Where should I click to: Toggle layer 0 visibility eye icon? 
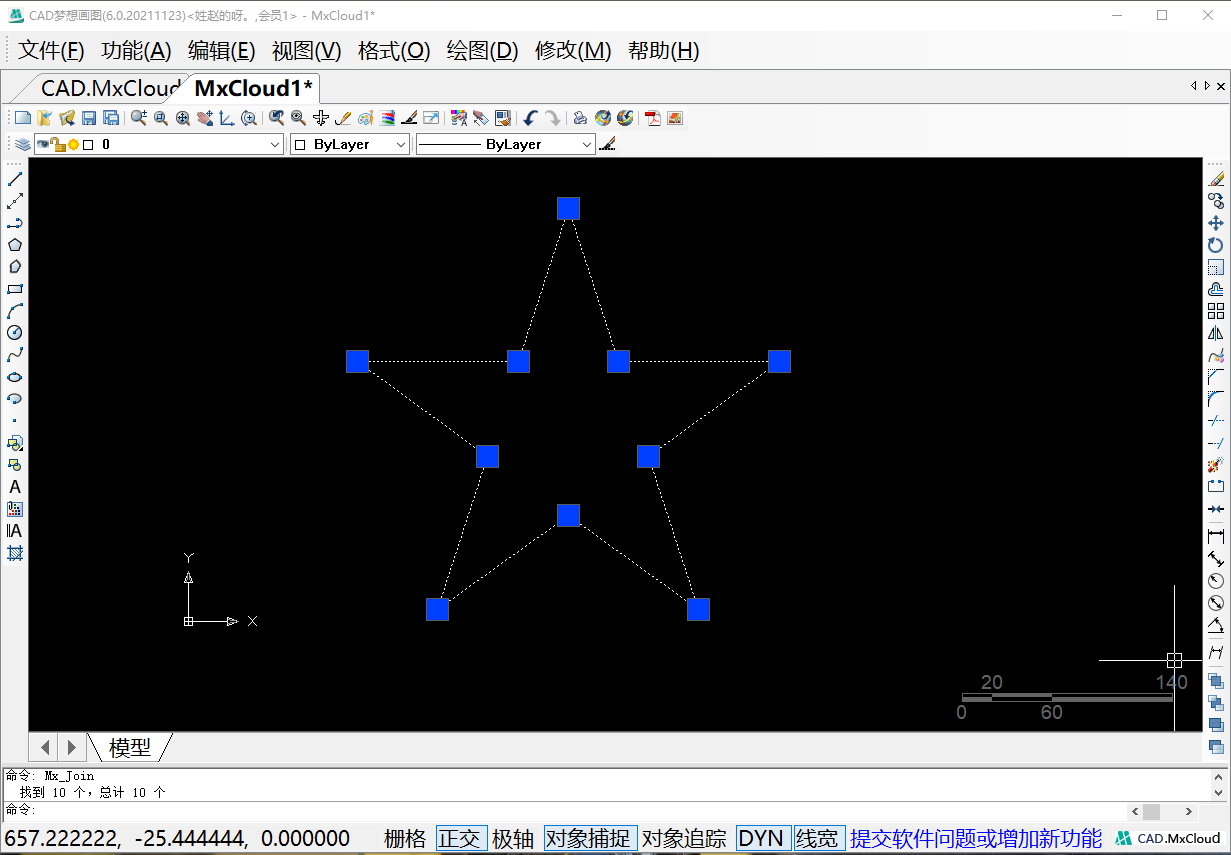pos(43,145)
